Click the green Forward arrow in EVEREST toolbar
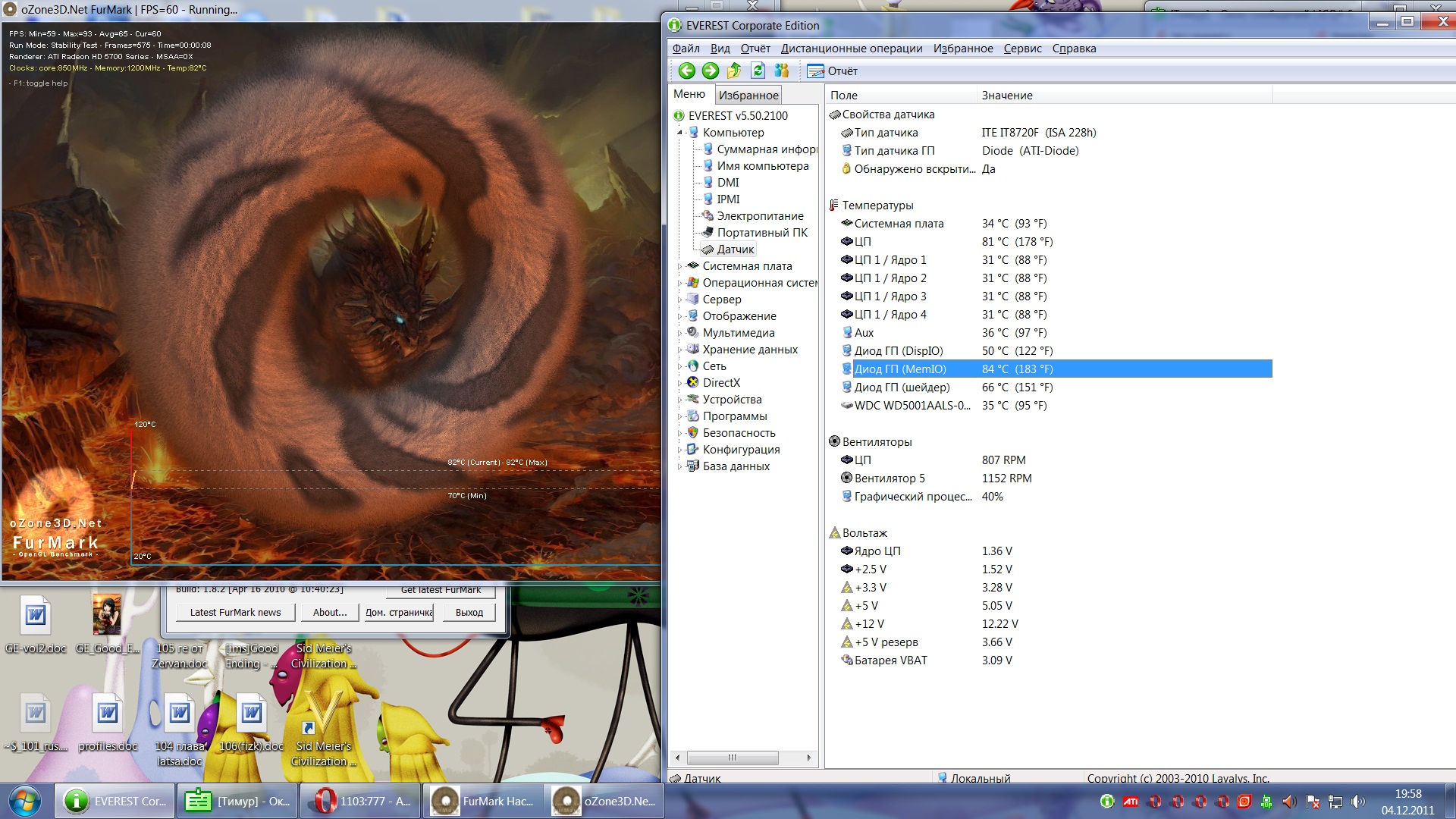The height and width of the screenshot is (819, 1456). (711, 71)
